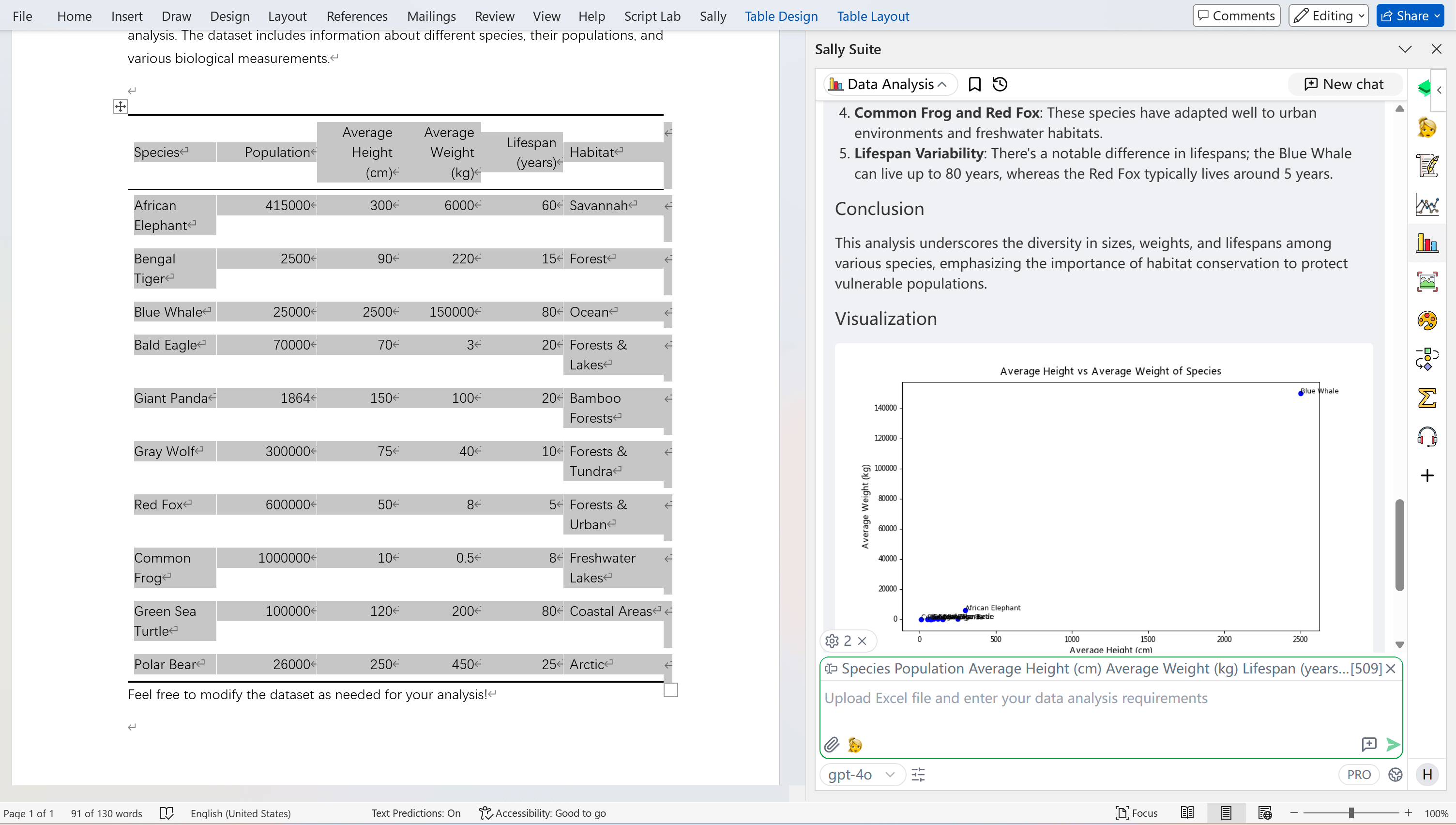Viewport: 1456px width, 825px height.
Task: Open the sliders settings icon beside model
Action: pyautogui.click(x=918, y=775)
